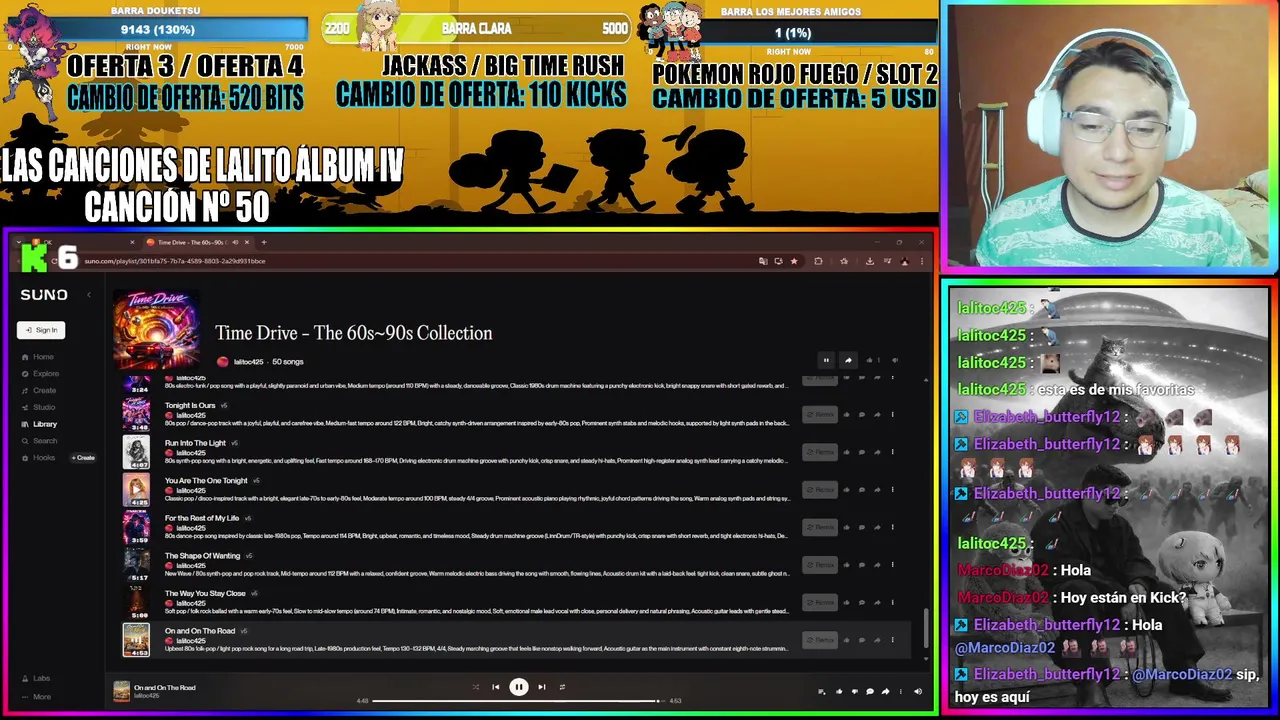Comment on For the Rest of My Life
The image size is (1280, 720).
coord(862,527)
